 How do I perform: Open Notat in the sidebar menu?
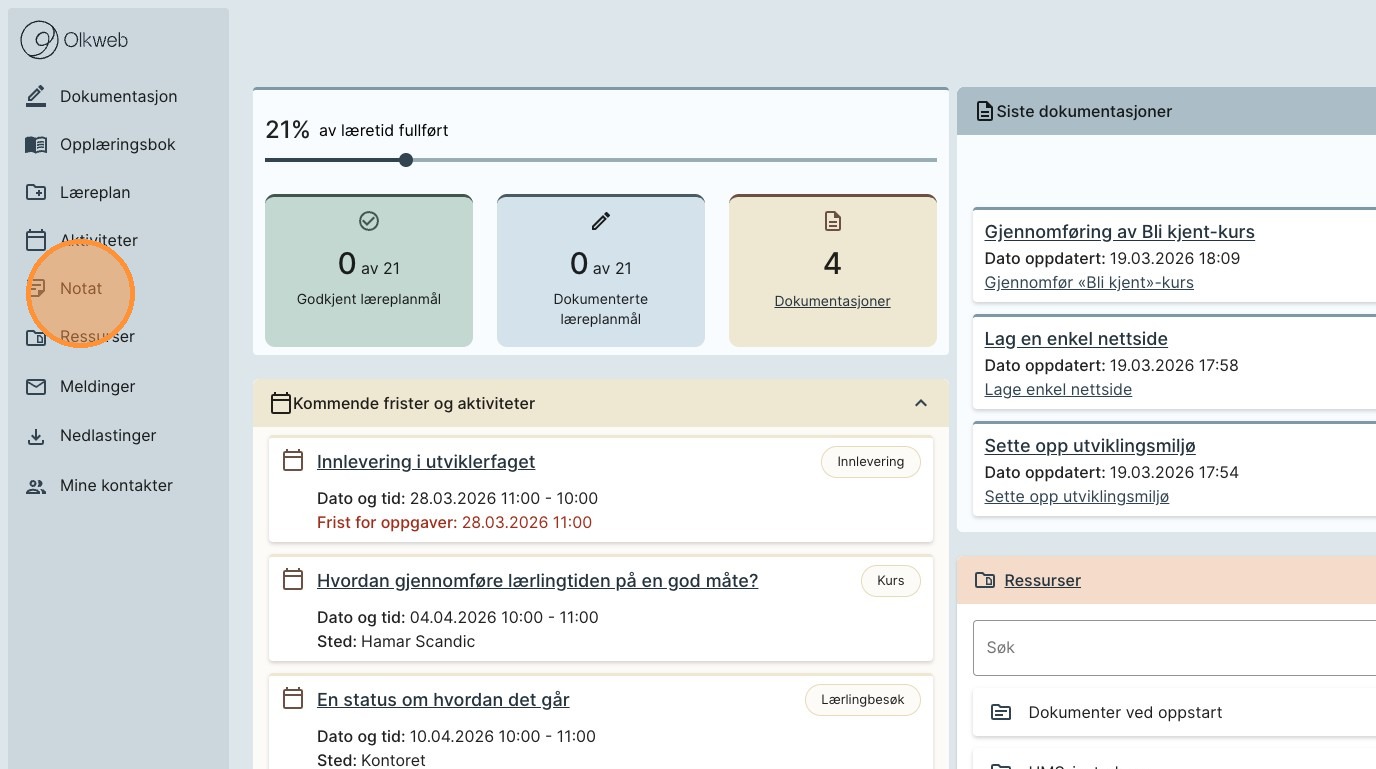click(81, 288)
